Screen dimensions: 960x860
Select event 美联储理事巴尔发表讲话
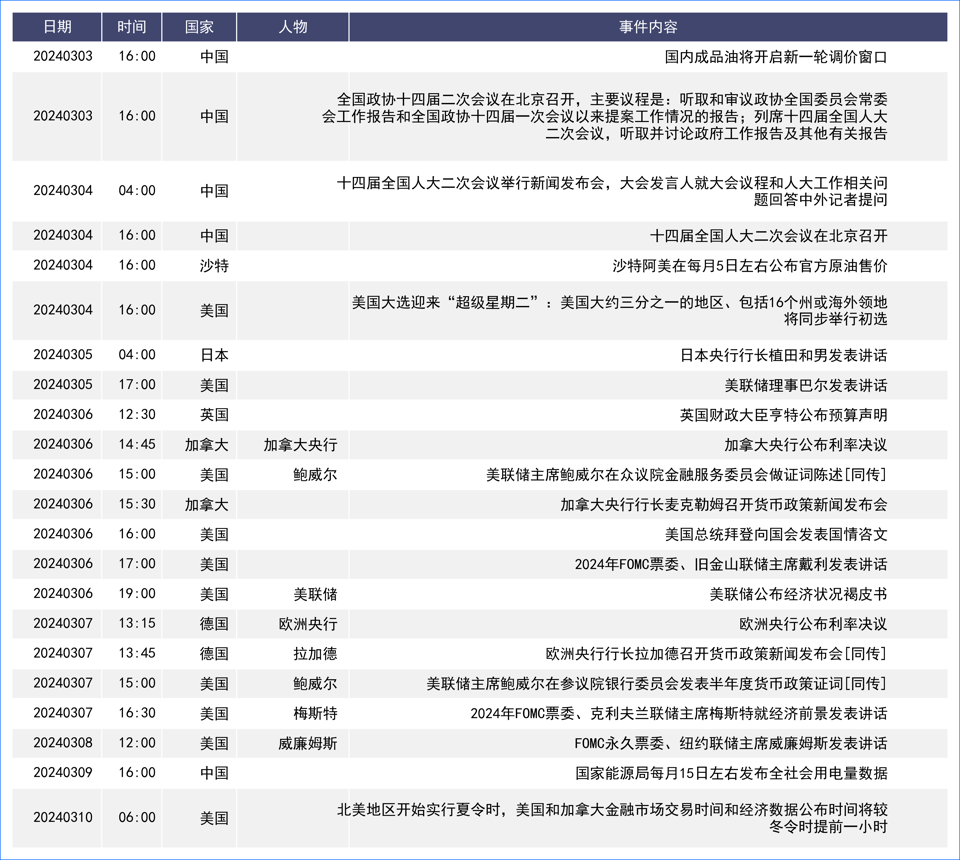(x=806, y=385)
